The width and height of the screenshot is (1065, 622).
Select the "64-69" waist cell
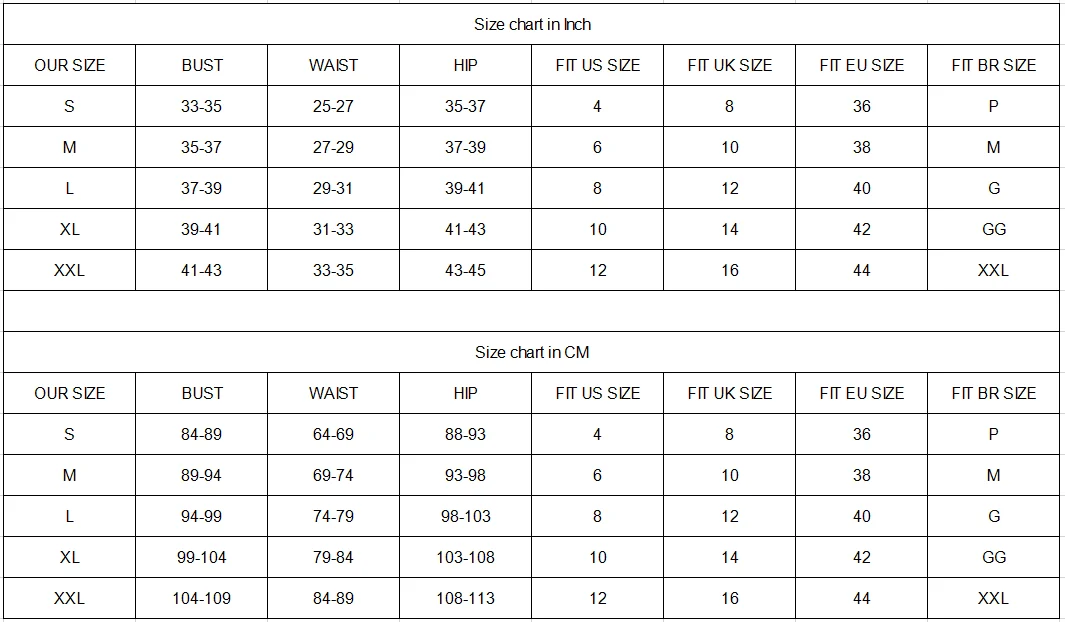(x=333, y=434)
